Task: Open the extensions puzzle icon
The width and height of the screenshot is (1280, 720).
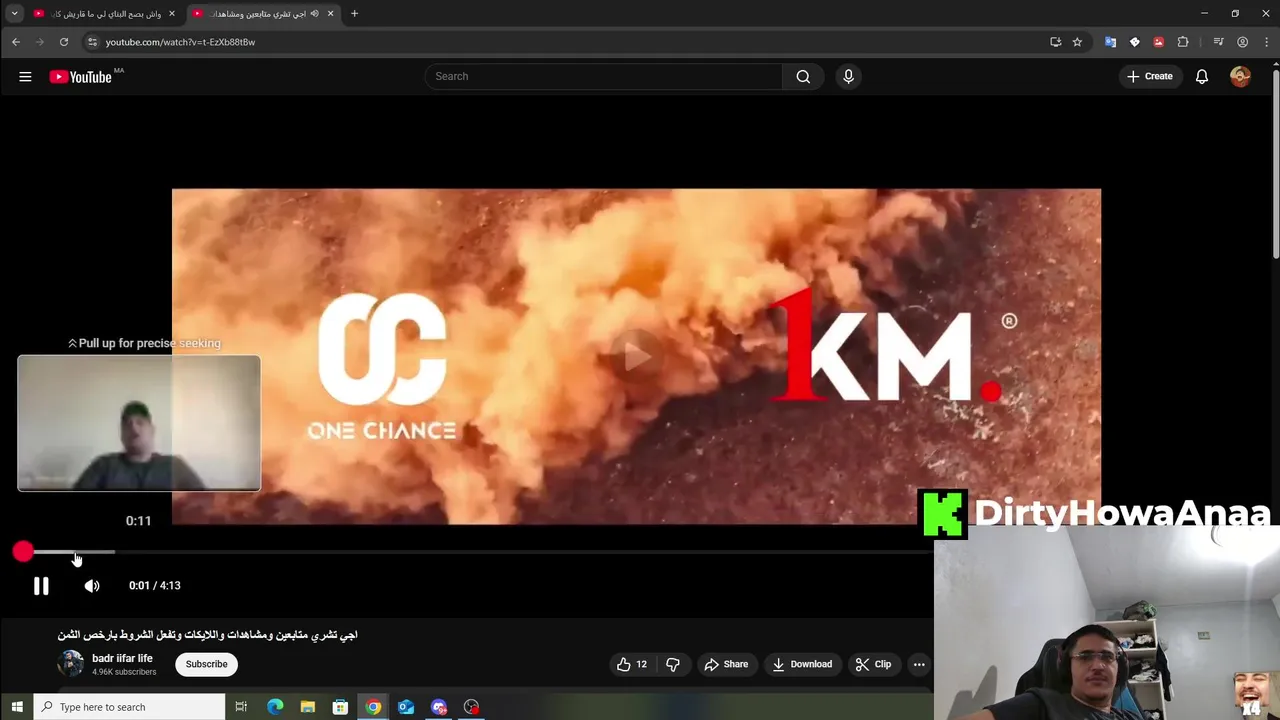Action: [1183, 42]
